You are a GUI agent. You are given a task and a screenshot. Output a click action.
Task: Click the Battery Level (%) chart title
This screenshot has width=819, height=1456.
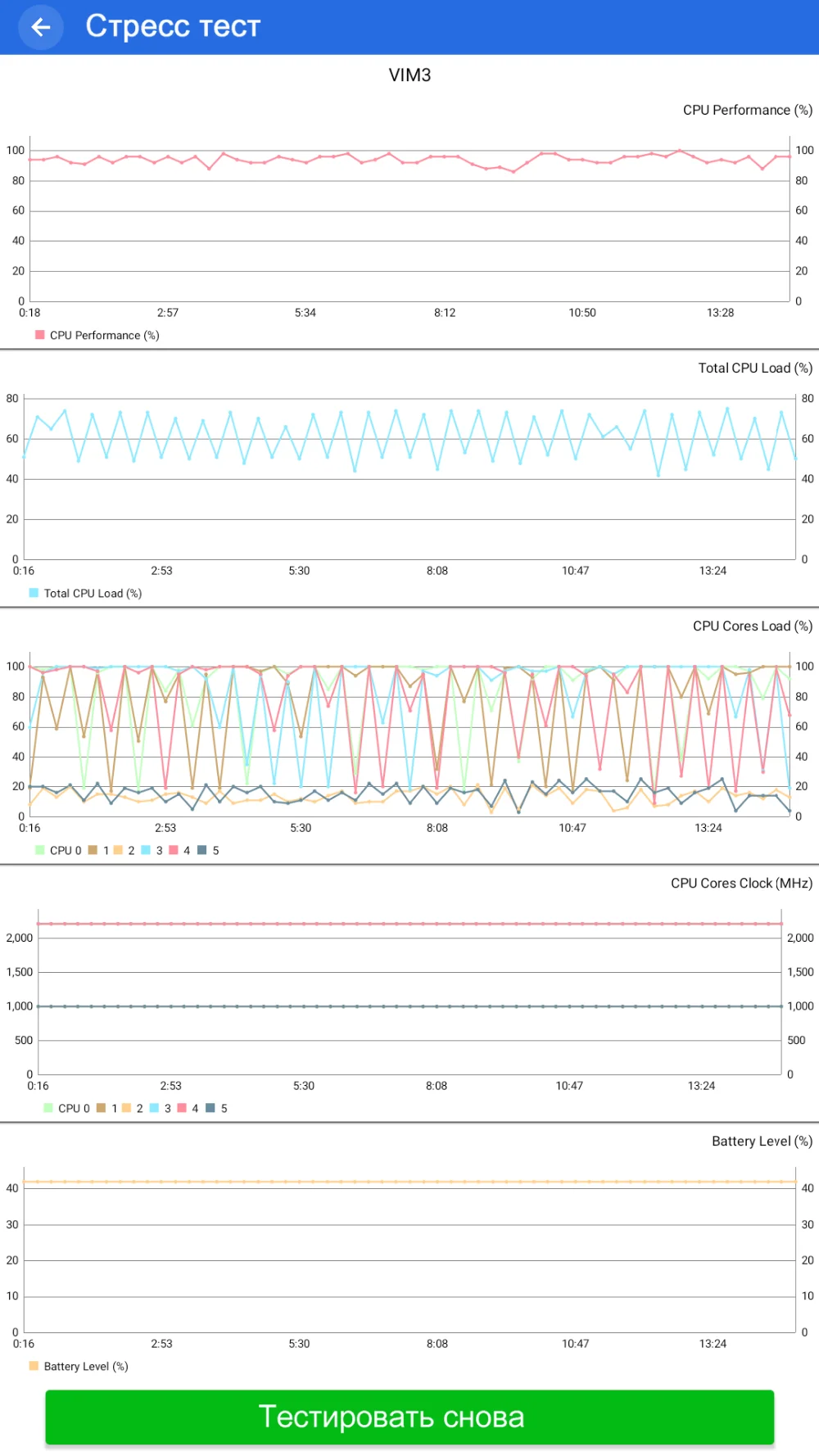click(762, 1142)
